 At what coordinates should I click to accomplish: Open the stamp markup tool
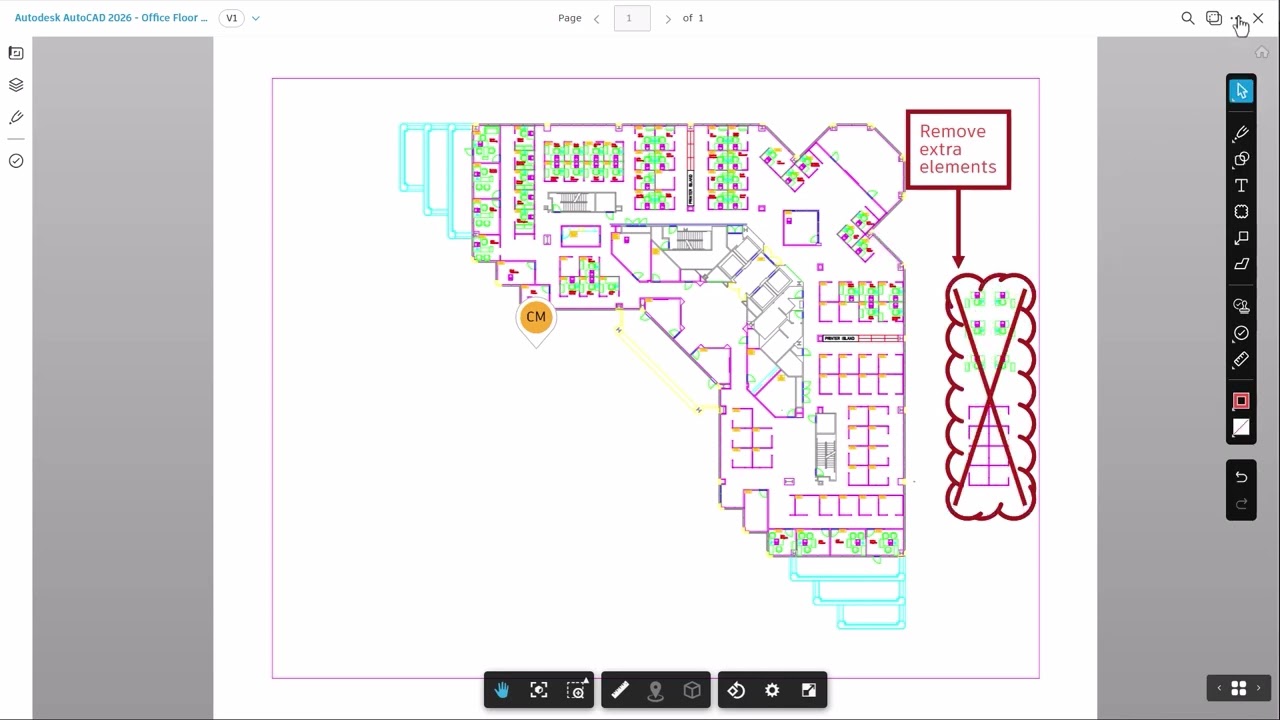coord(1241,306)
